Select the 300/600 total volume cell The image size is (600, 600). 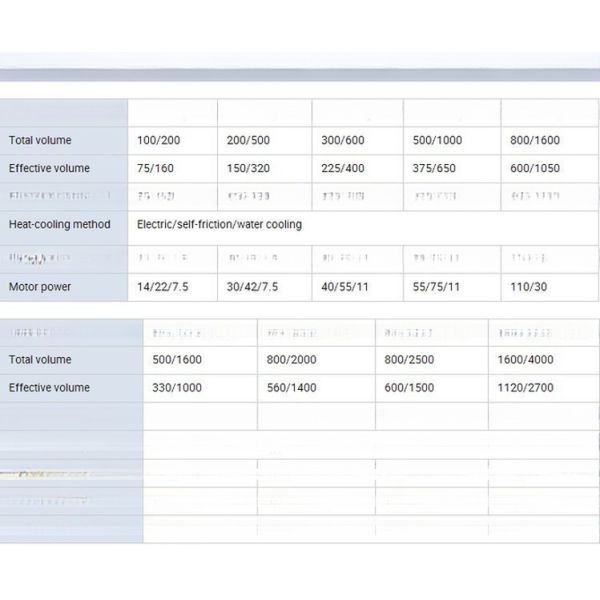click(x=343, y=141)
